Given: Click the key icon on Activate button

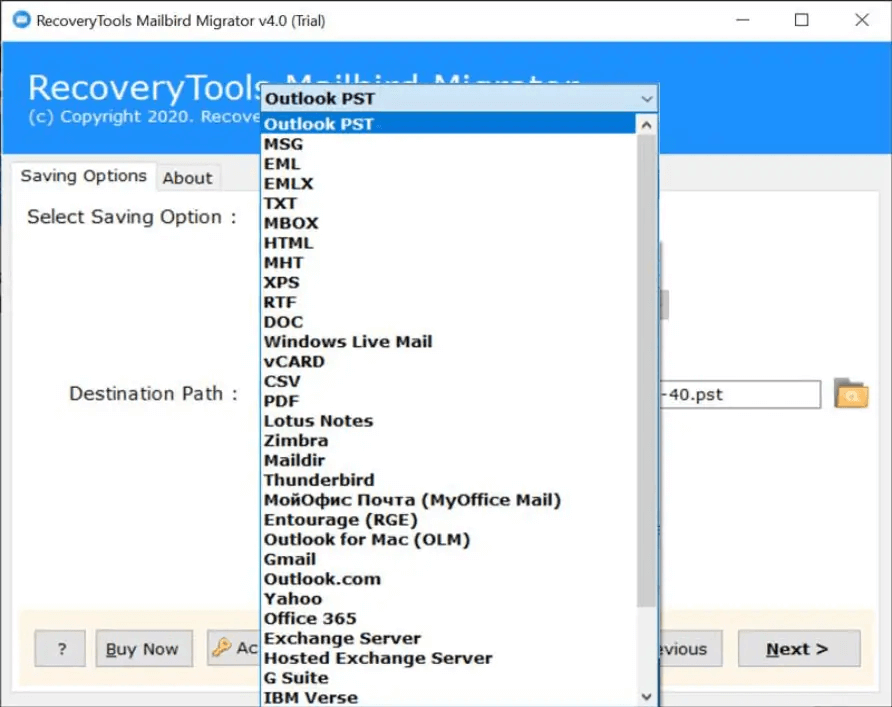Looking at the screenshot, I should pos(222,647).
